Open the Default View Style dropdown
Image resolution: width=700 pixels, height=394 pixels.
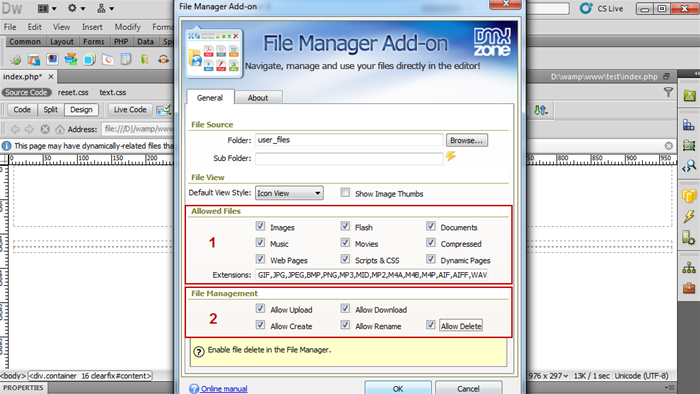(289, 193)
